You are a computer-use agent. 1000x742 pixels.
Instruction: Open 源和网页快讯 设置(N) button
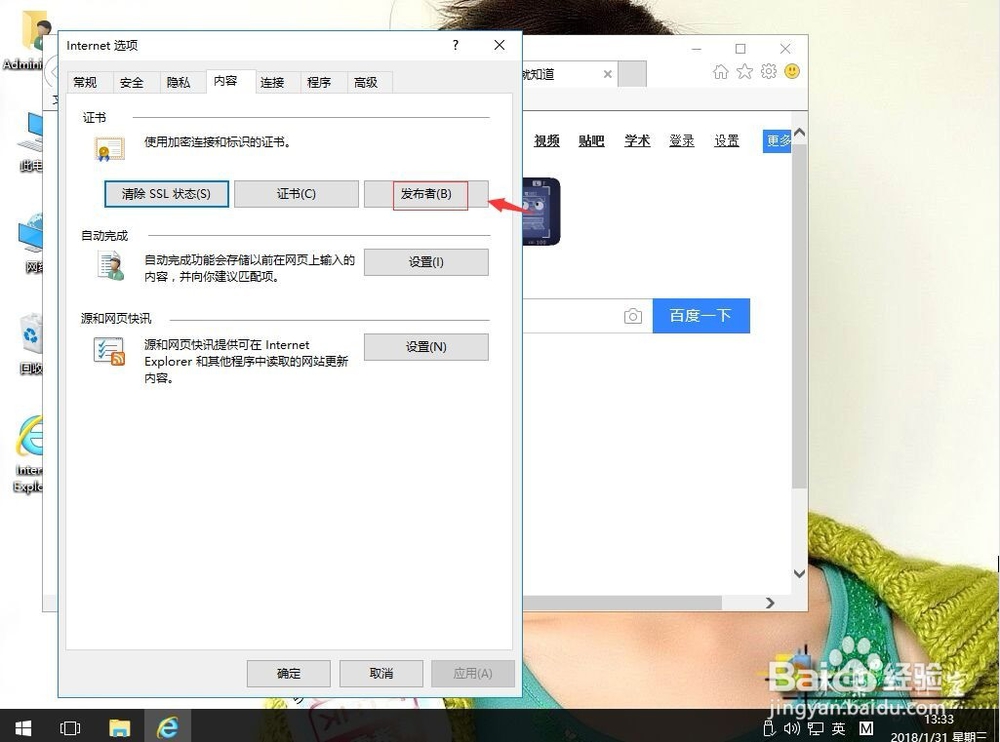(426, 347)
